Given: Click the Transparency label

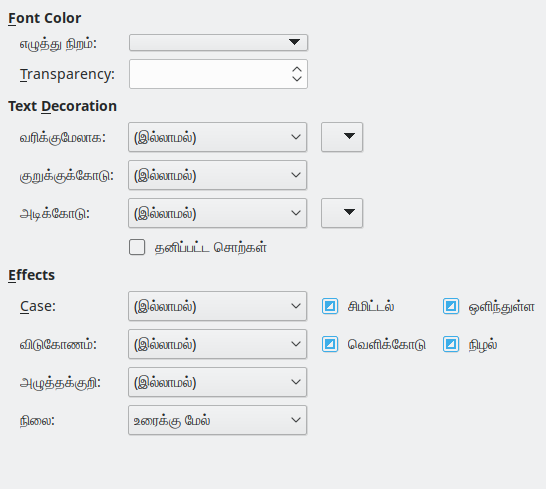Looking at the screenshot, I should point(67,74).
